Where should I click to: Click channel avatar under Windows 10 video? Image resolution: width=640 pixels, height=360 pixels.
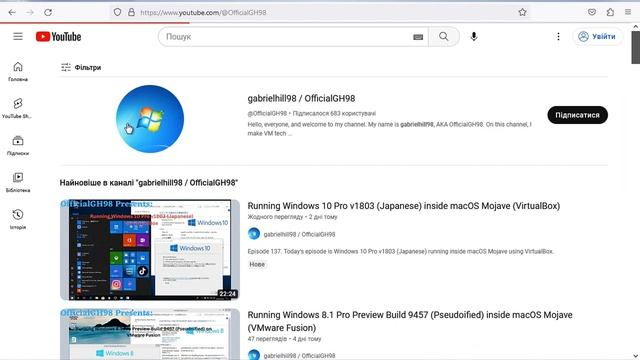pyautogui.click(x=254, y=234)
